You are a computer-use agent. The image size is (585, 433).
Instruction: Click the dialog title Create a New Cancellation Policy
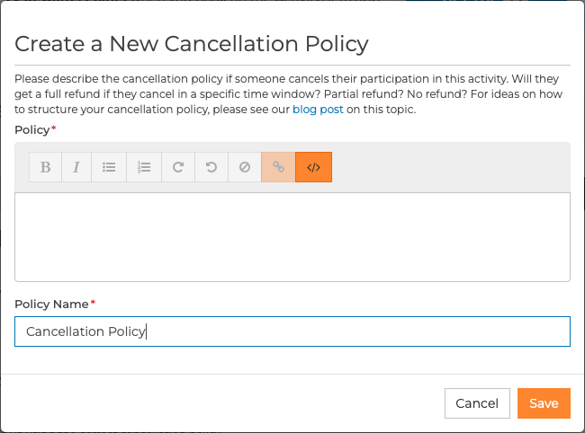[191, 44]
